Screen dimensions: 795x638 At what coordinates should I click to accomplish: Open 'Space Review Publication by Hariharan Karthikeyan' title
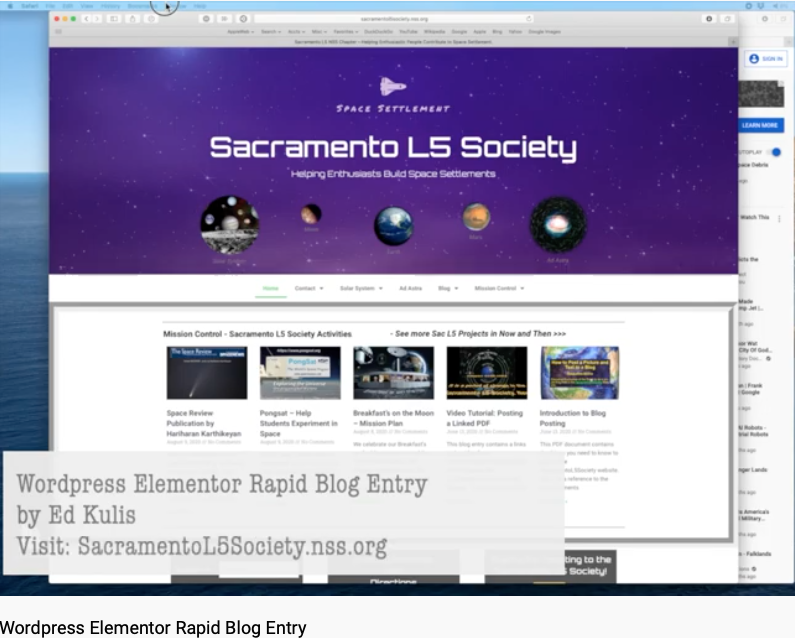[x=204, y=423]
